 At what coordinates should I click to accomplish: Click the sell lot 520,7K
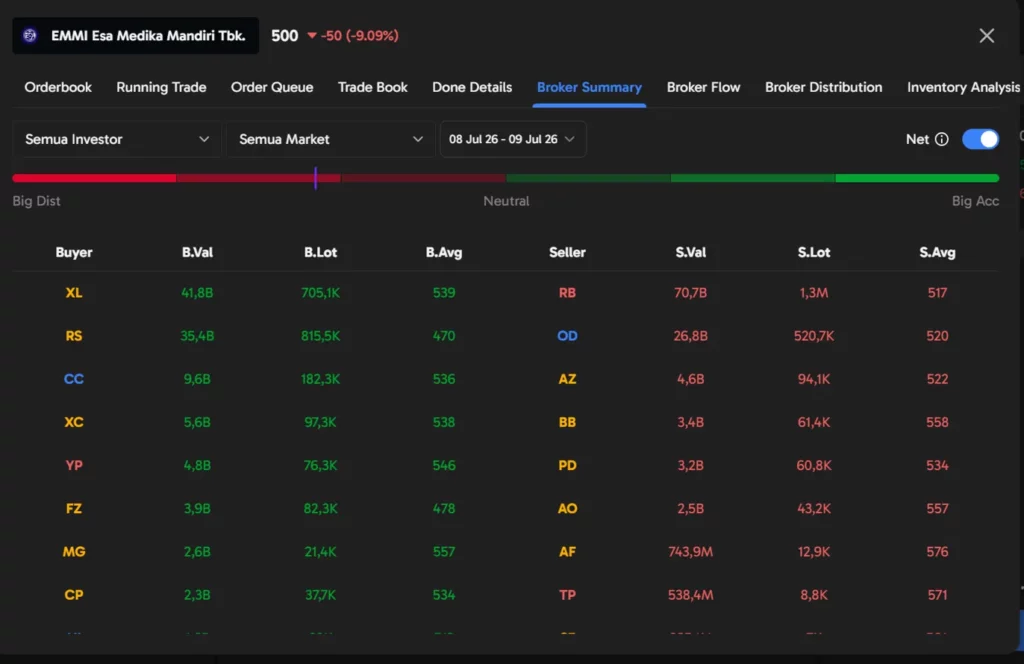[x=814, y=336]
